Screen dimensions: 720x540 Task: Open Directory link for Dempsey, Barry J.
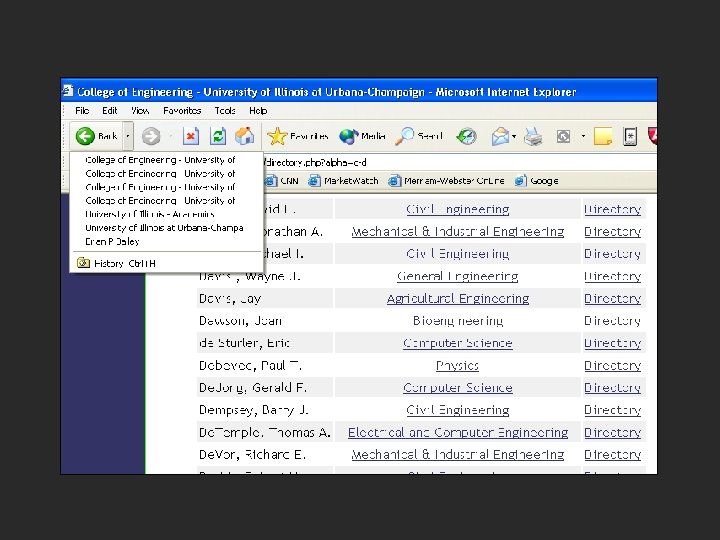point(612,410)
